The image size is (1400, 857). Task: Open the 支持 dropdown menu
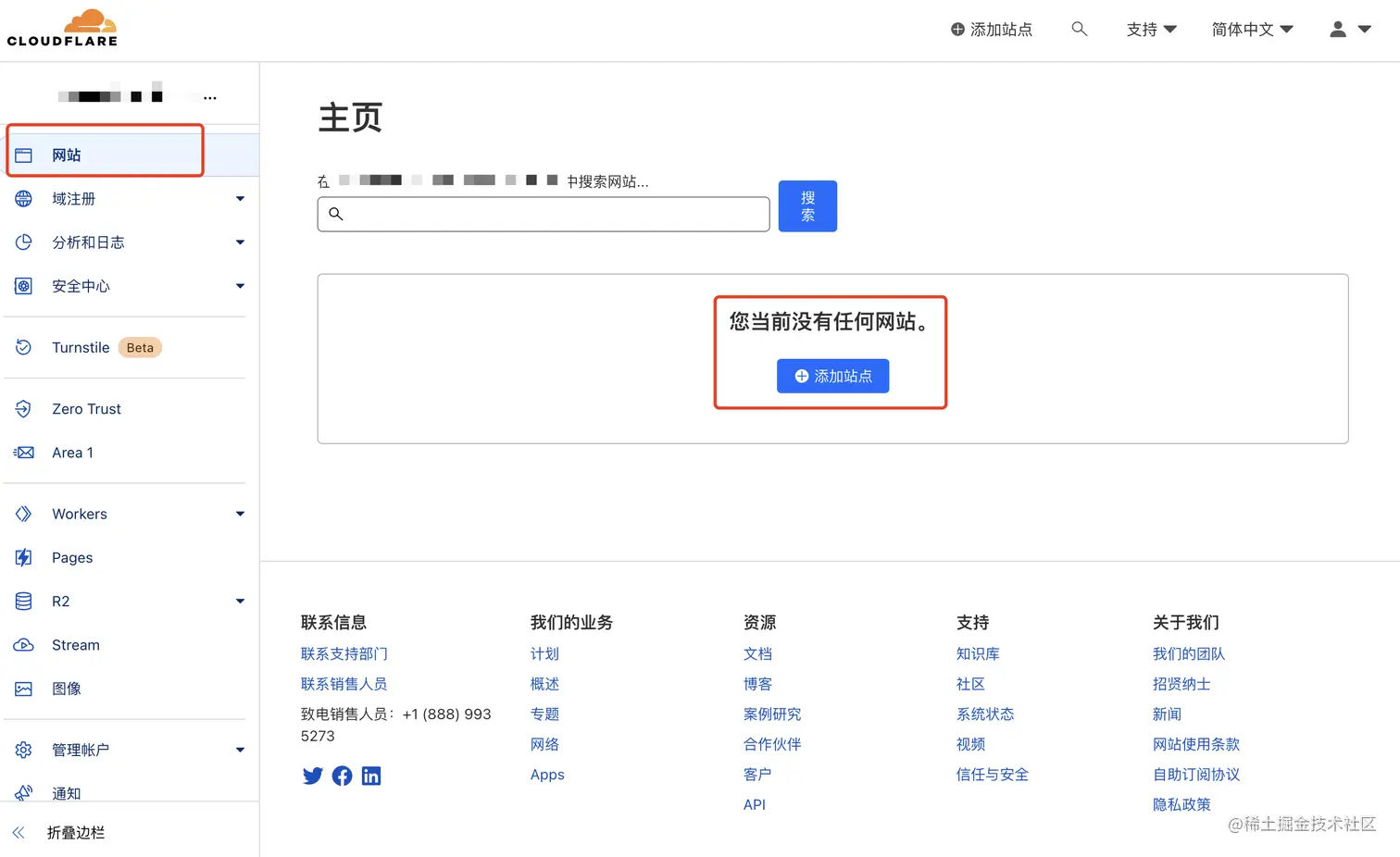coord(1152,30)
